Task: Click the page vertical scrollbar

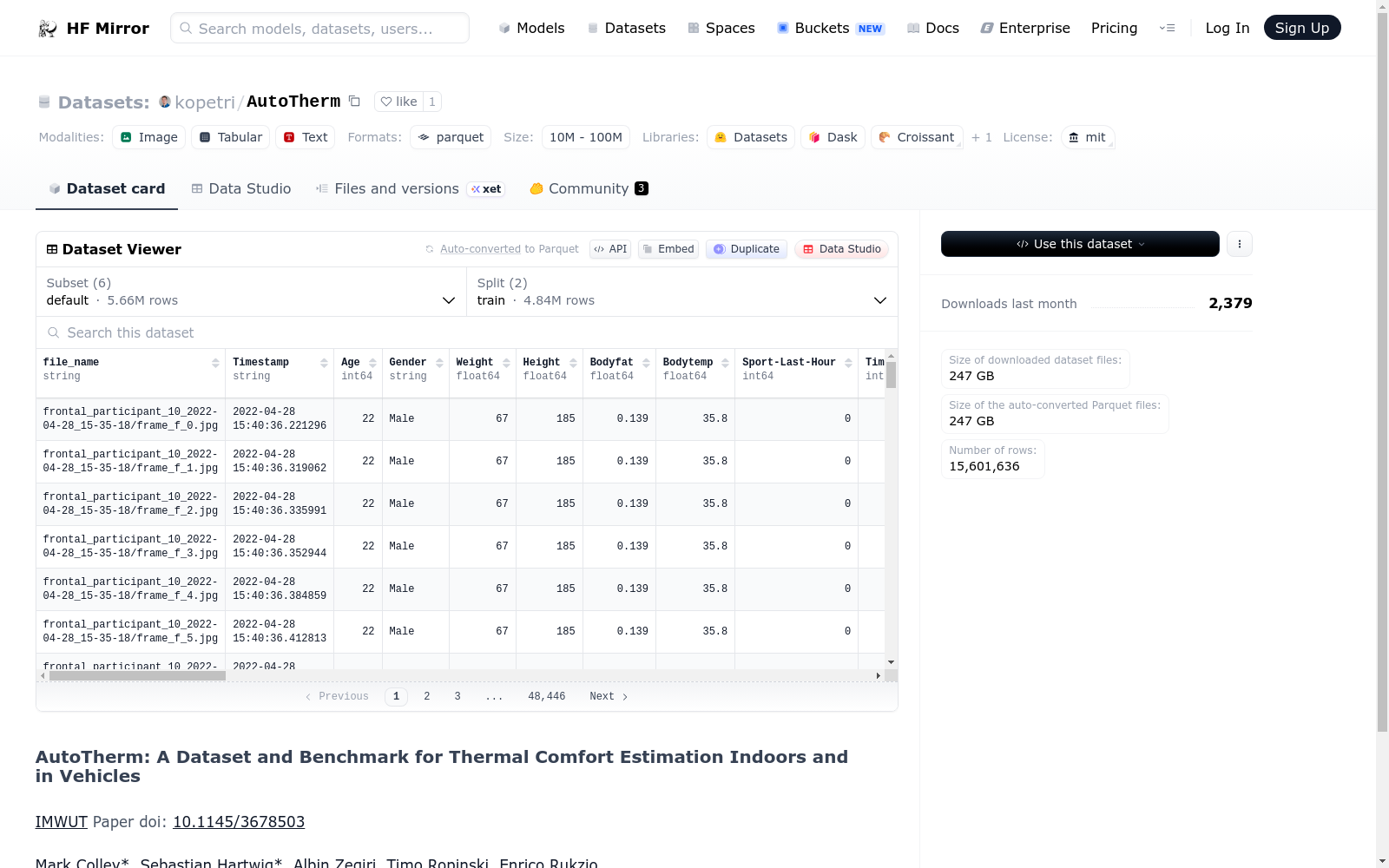Action: (1382, 373)
